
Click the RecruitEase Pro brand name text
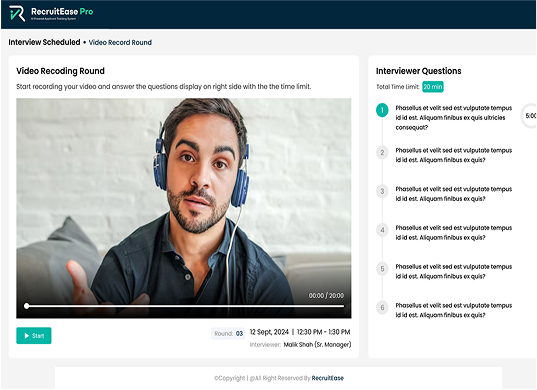pyautogui.click(x=62, y=12)
